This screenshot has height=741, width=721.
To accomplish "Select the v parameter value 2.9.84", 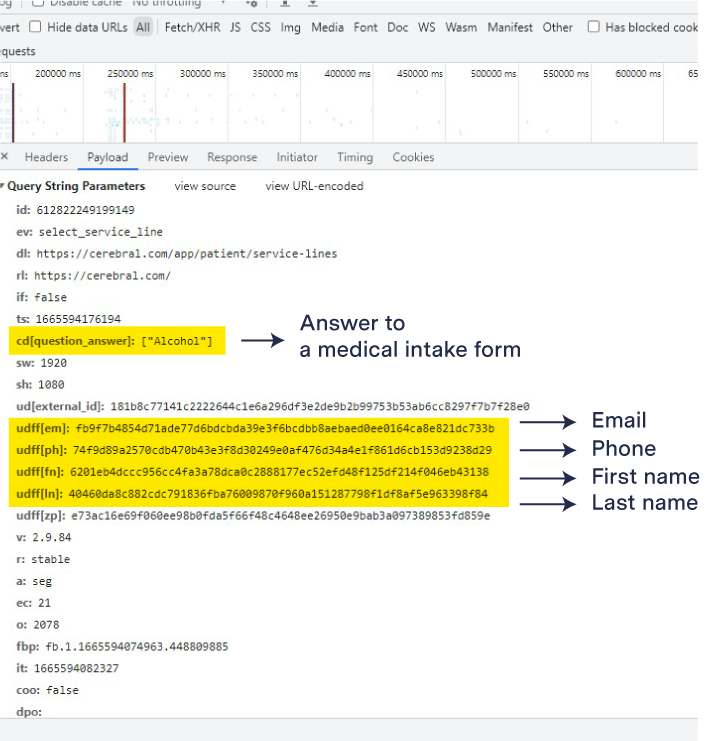I will (x=52, y=537).
